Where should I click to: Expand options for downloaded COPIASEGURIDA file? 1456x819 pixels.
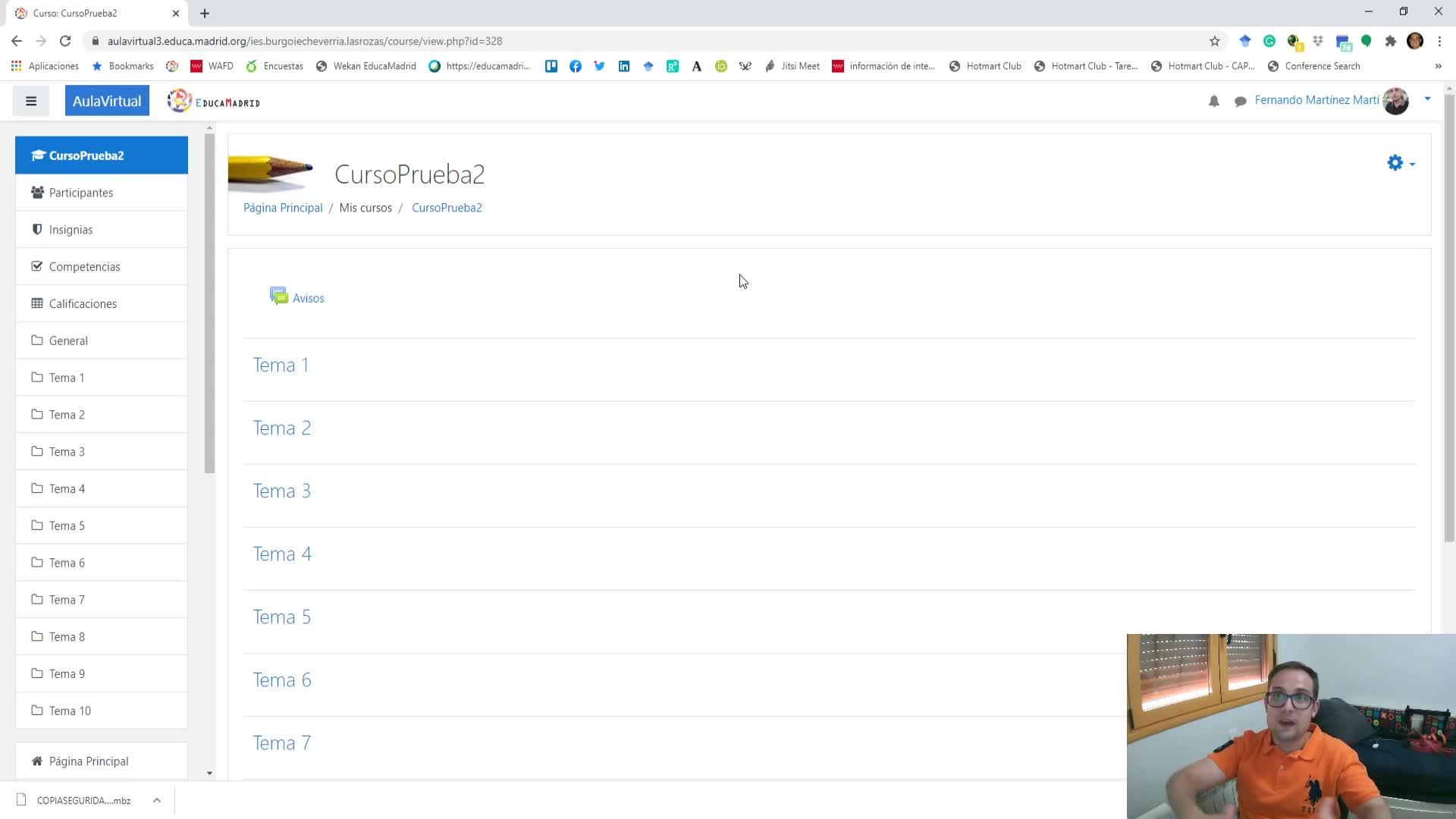(x=157, y=800)
